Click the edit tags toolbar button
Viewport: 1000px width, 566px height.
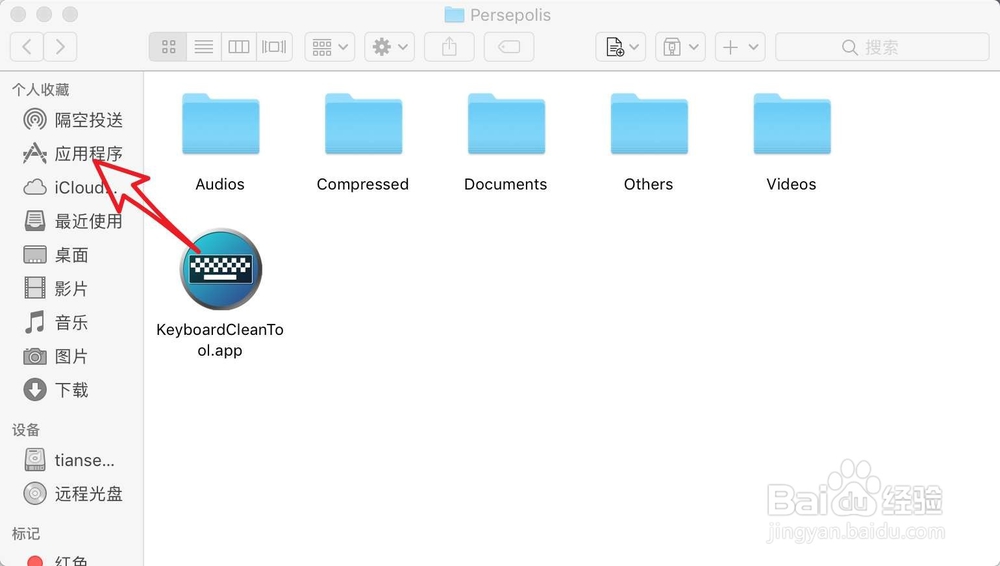click(509, 47)
